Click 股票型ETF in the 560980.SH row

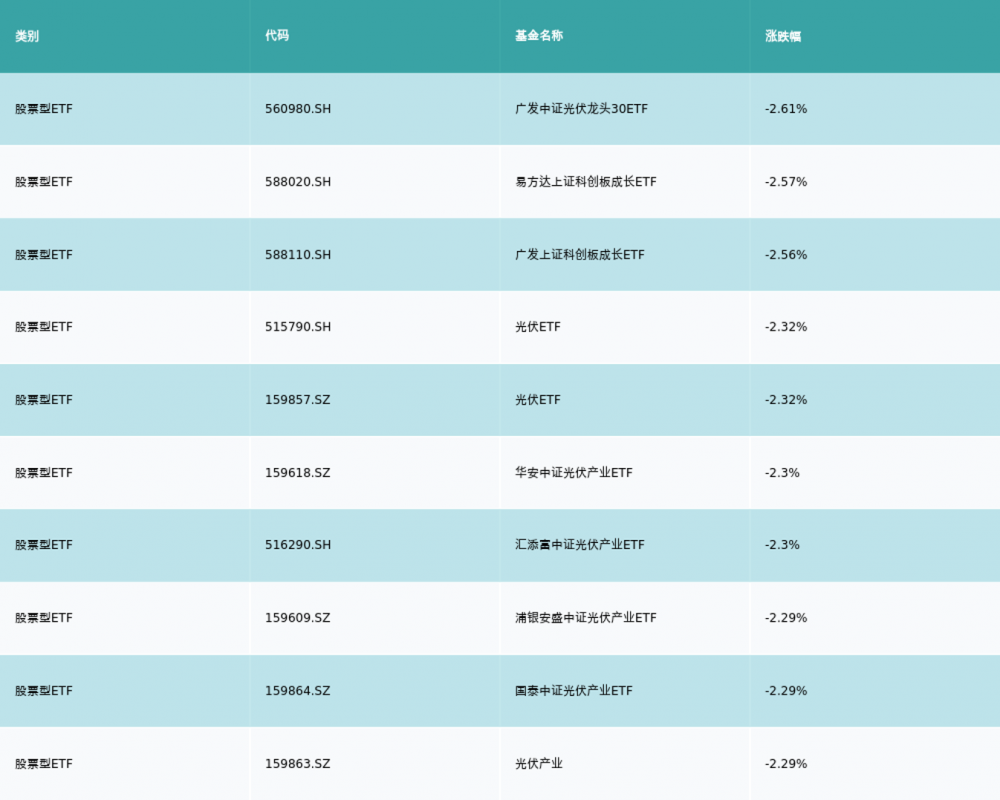(44, 109)
